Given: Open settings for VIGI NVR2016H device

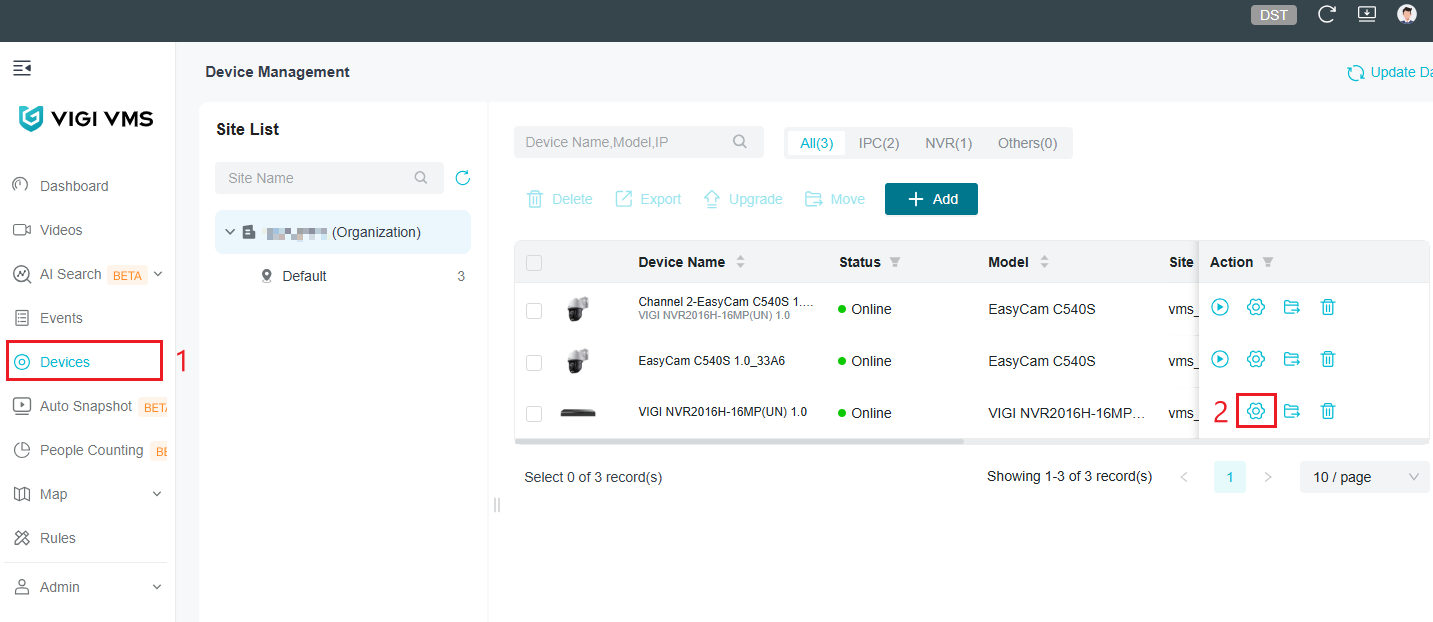Looking at the screenshot, I should (1256, 411).
